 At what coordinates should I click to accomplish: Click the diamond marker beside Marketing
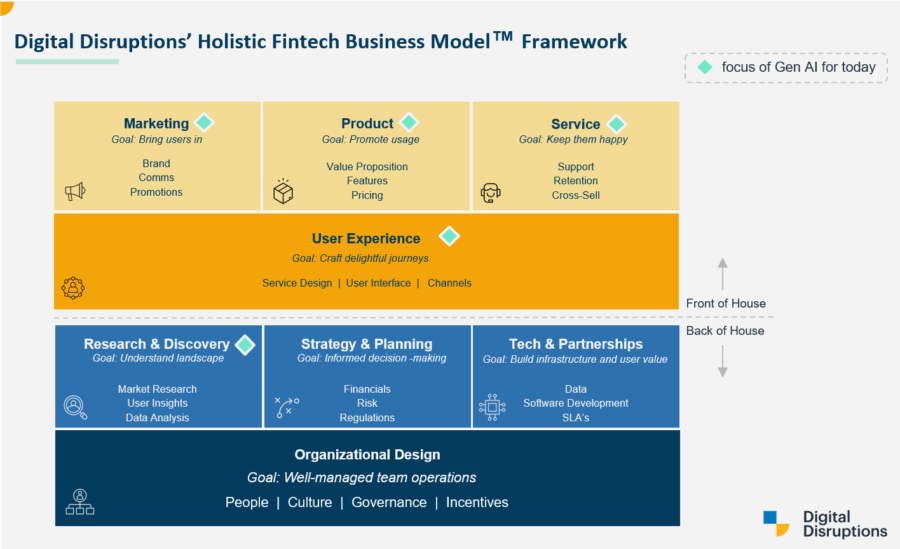[x=204, y=122]
